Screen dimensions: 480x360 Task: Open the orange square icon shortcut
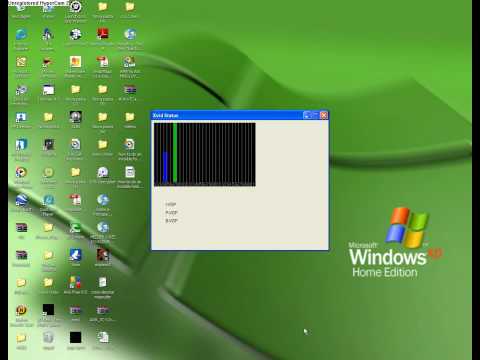(76, 62)
